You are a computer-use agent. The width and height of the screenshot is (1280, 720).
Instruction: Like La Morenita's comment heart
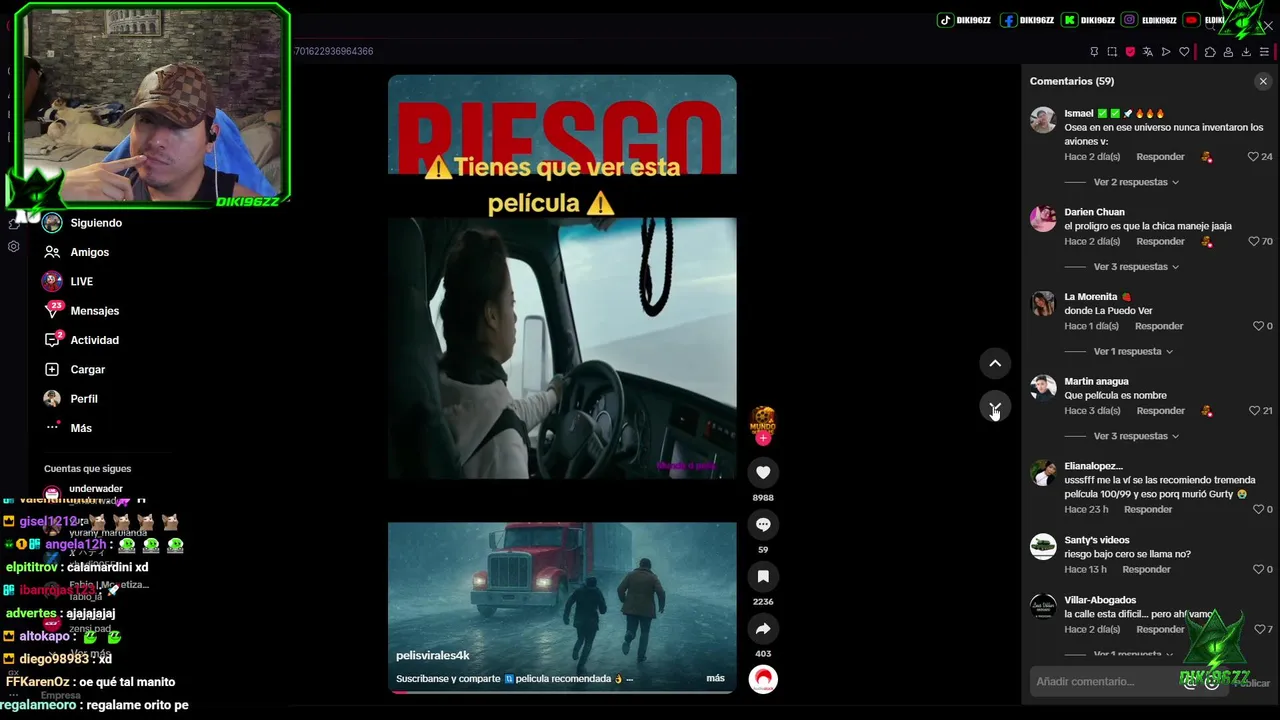1258,326
